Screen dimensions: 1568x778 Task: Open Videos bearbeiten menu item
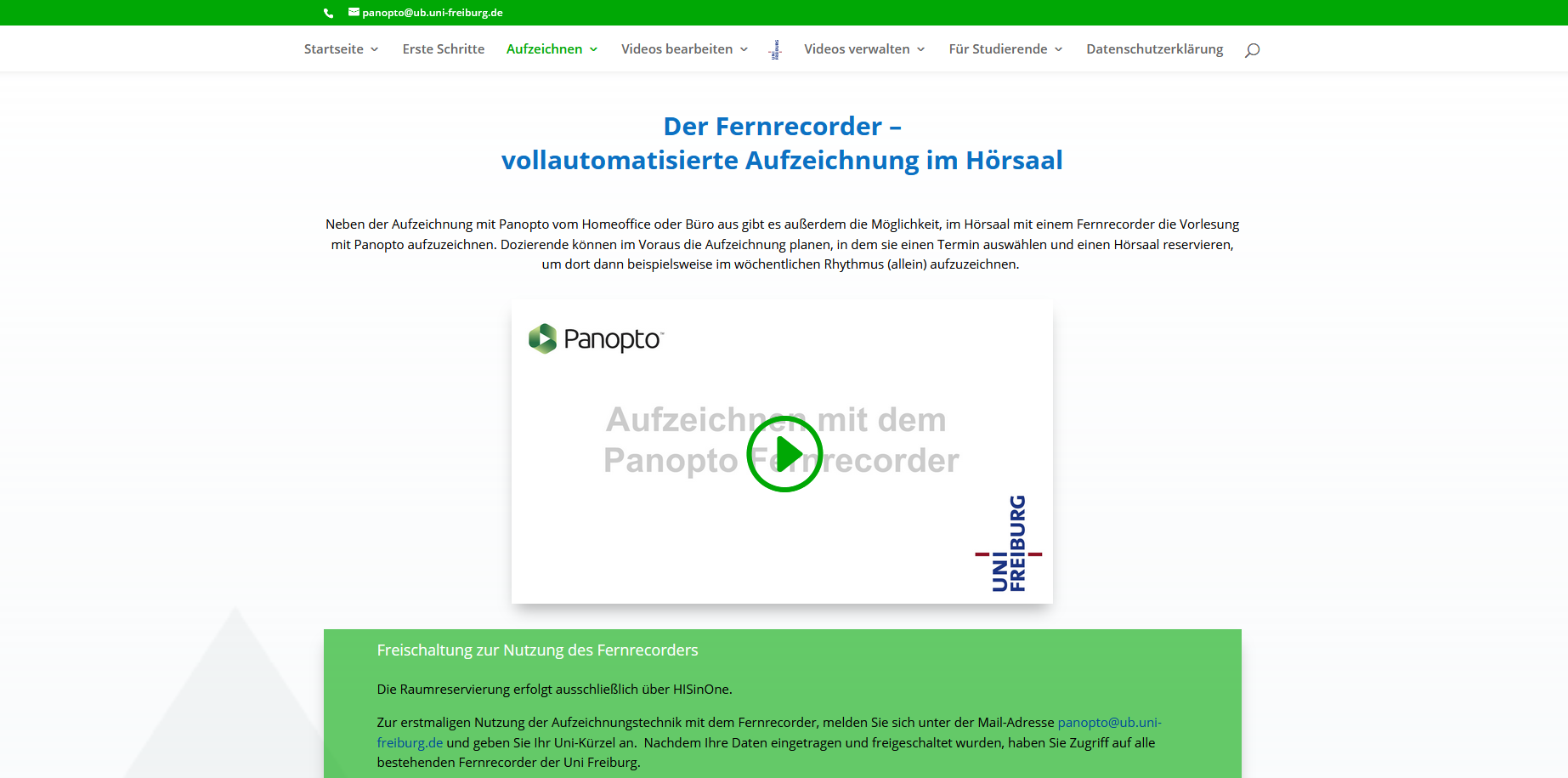tap(677, 49)
